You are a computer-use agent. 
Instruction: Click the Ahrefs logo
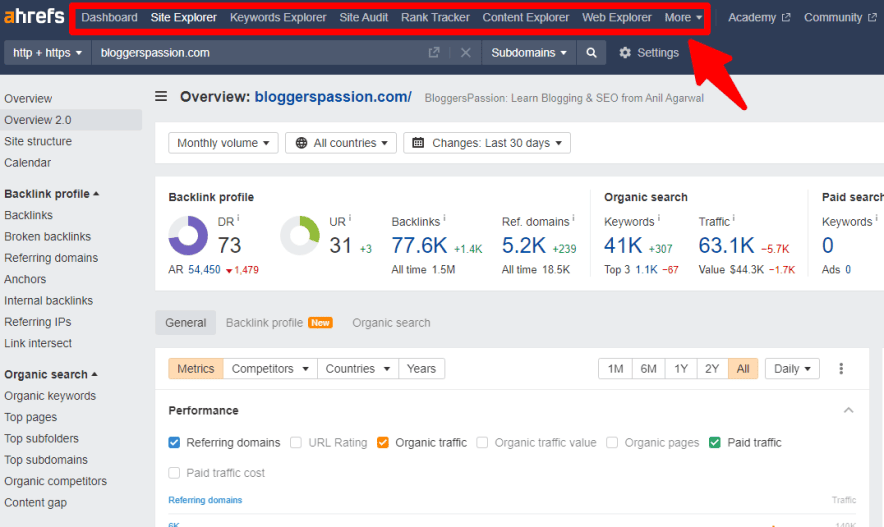[34, 16]
